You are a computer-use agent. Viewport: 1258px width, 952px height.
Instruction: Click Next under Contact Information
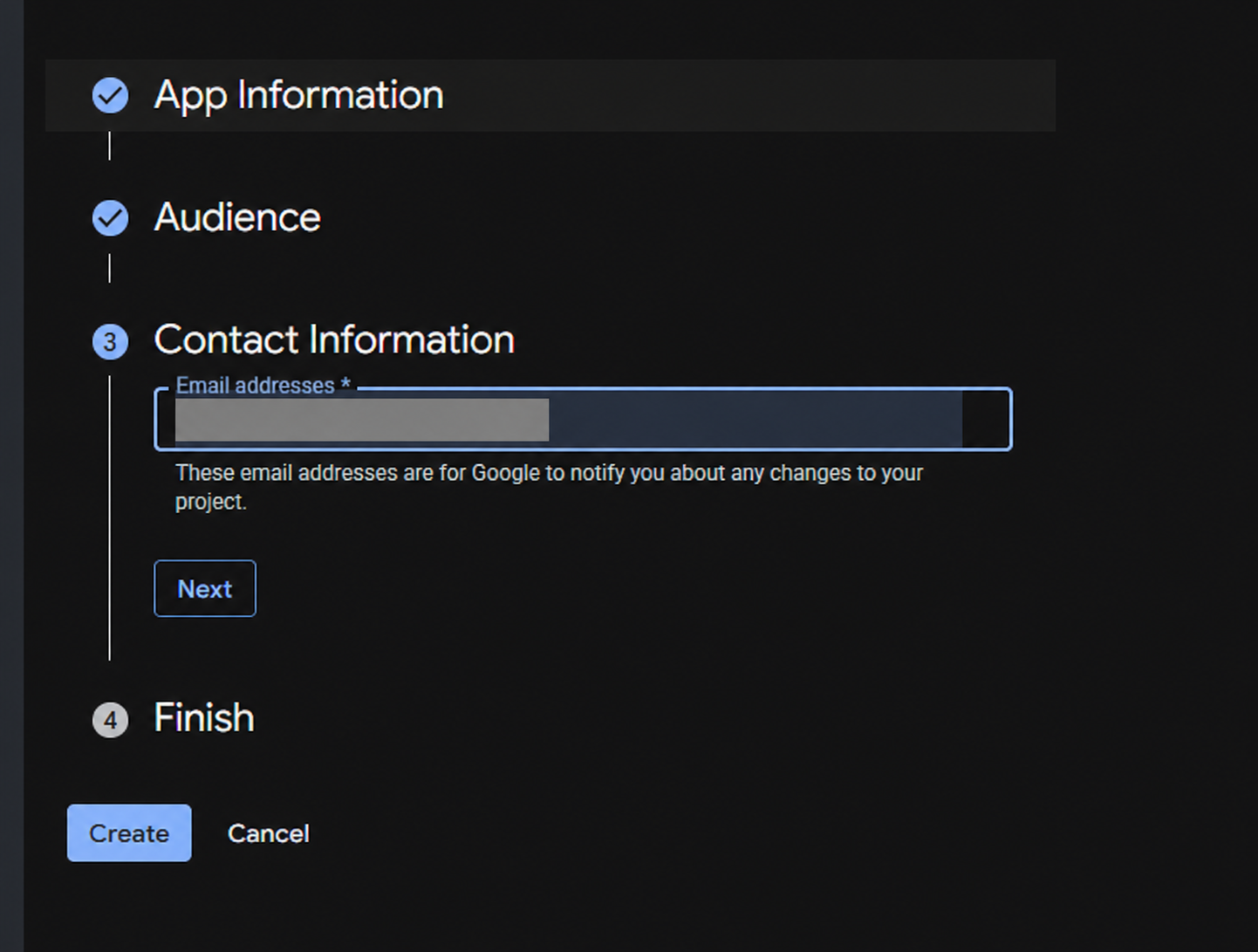pyautogui.click(x=205, y=588)
